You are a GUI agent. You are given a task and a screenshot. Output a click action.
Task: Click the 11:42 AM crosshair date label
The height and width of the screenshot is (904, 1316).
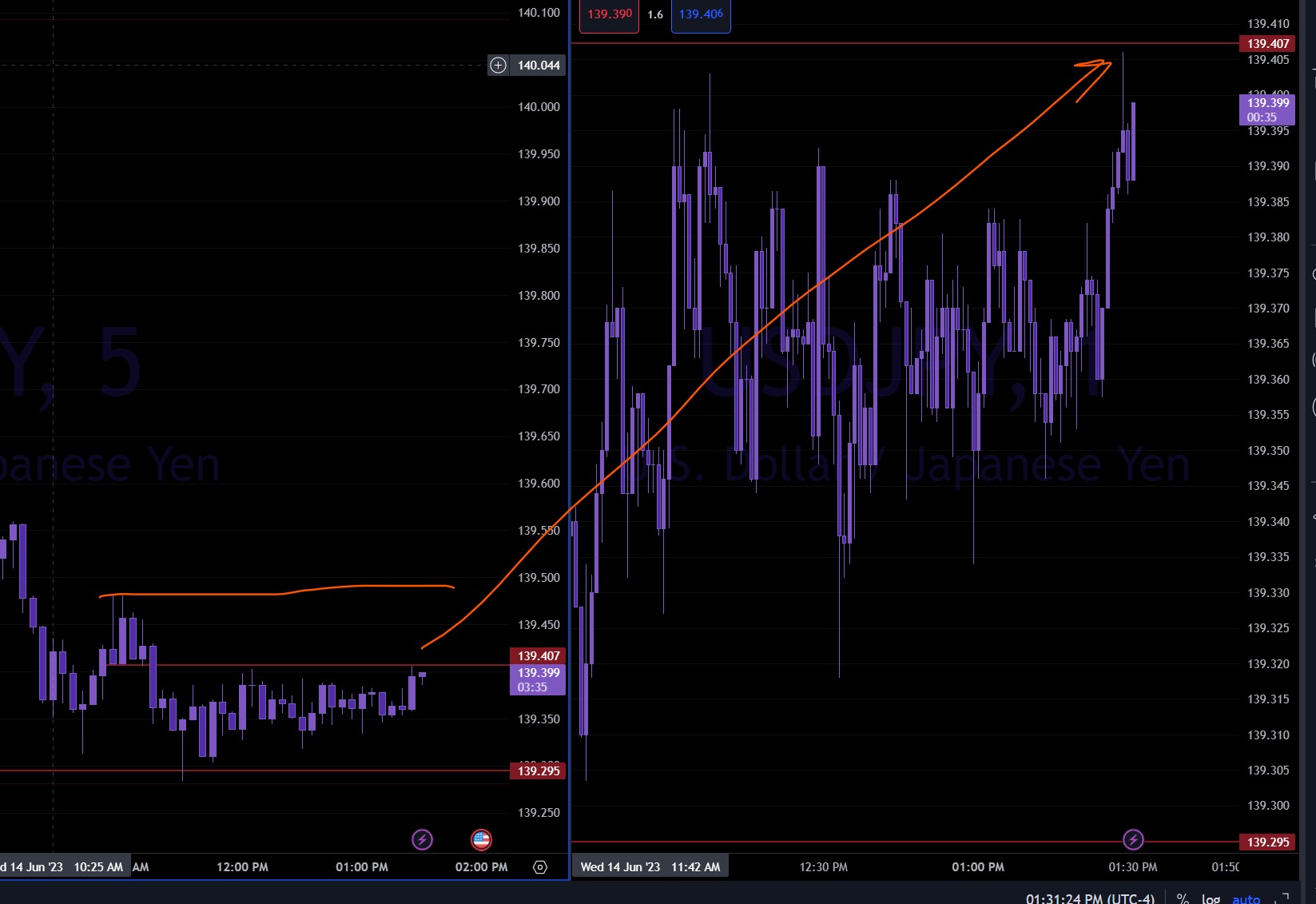pos(650,867)
